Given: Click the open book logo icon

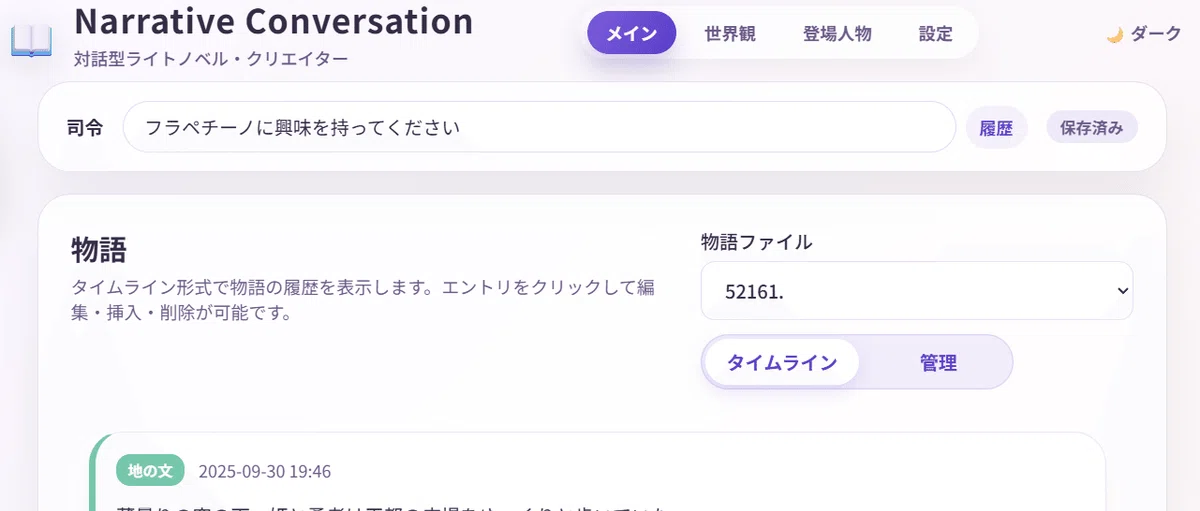Looking at the screenshot, I should tap(31, 42).
